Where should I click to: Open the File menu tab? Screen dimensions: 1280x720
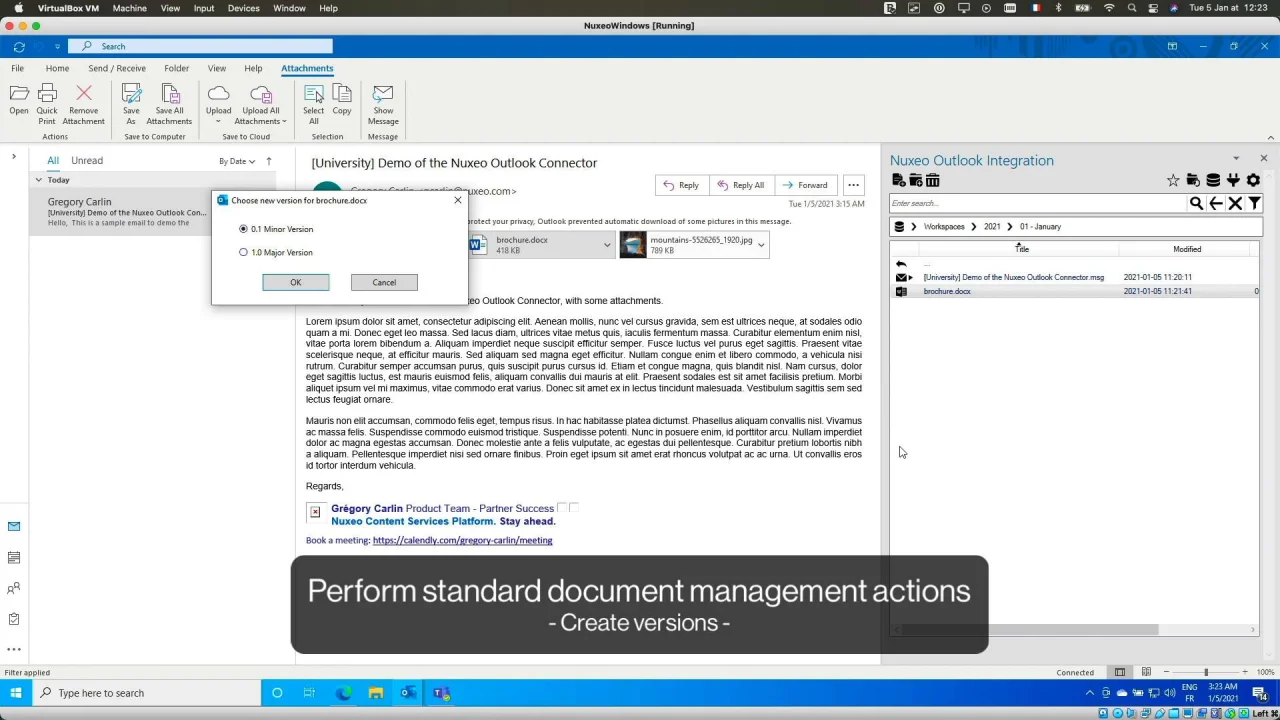point(18,68)
